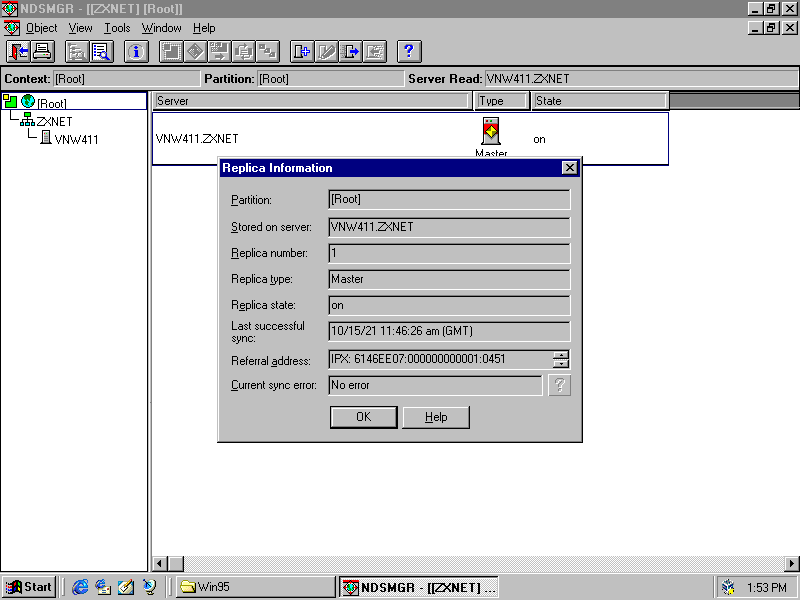Click the NDSMGR taskbar button
Image resolution: width=800 pixels, height=600 pixels.
tap(419, 587)
